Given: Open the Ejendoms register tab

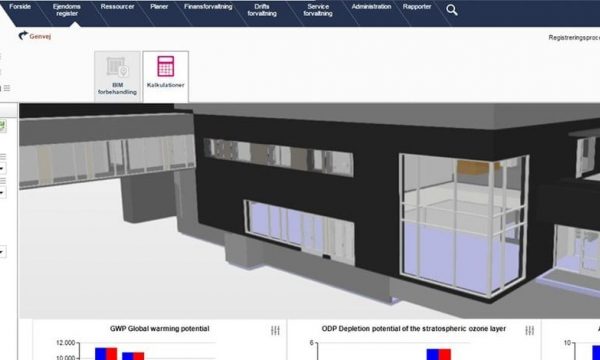Looking at the screenshot, I should pos(67,10).
